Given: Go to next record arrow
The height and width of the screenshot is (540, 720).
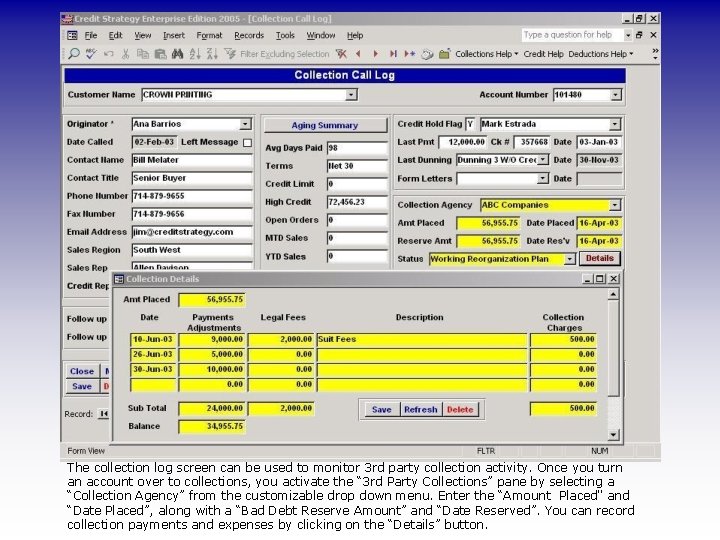Looking at the screenshot, I should coord(376,54).
